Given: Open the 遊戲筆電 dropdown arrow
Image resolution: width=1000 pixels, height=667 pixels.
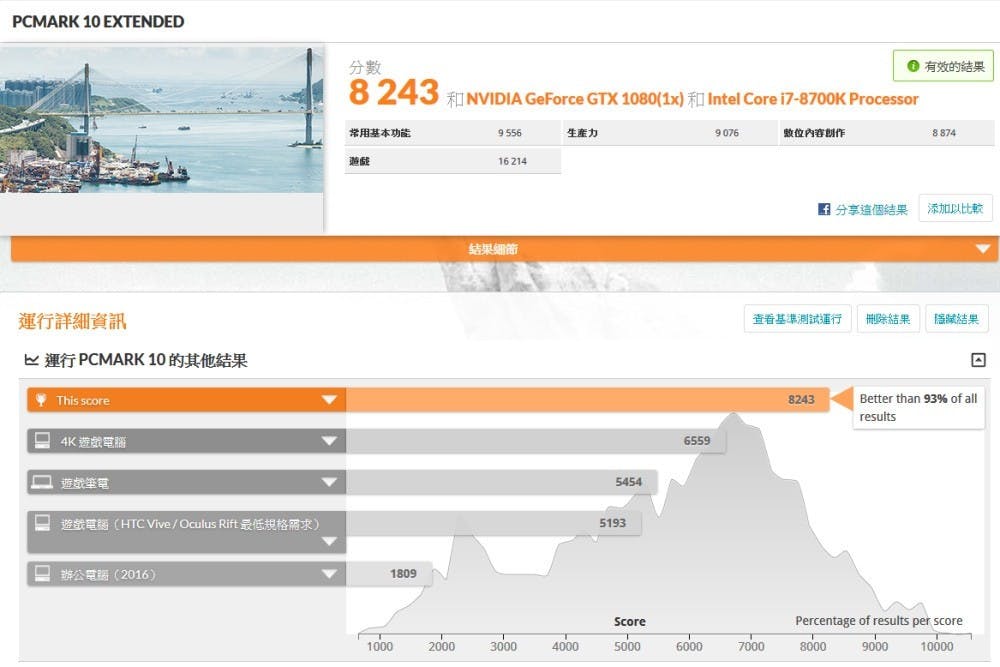Looking at the screenshot, I should (329, 482).
